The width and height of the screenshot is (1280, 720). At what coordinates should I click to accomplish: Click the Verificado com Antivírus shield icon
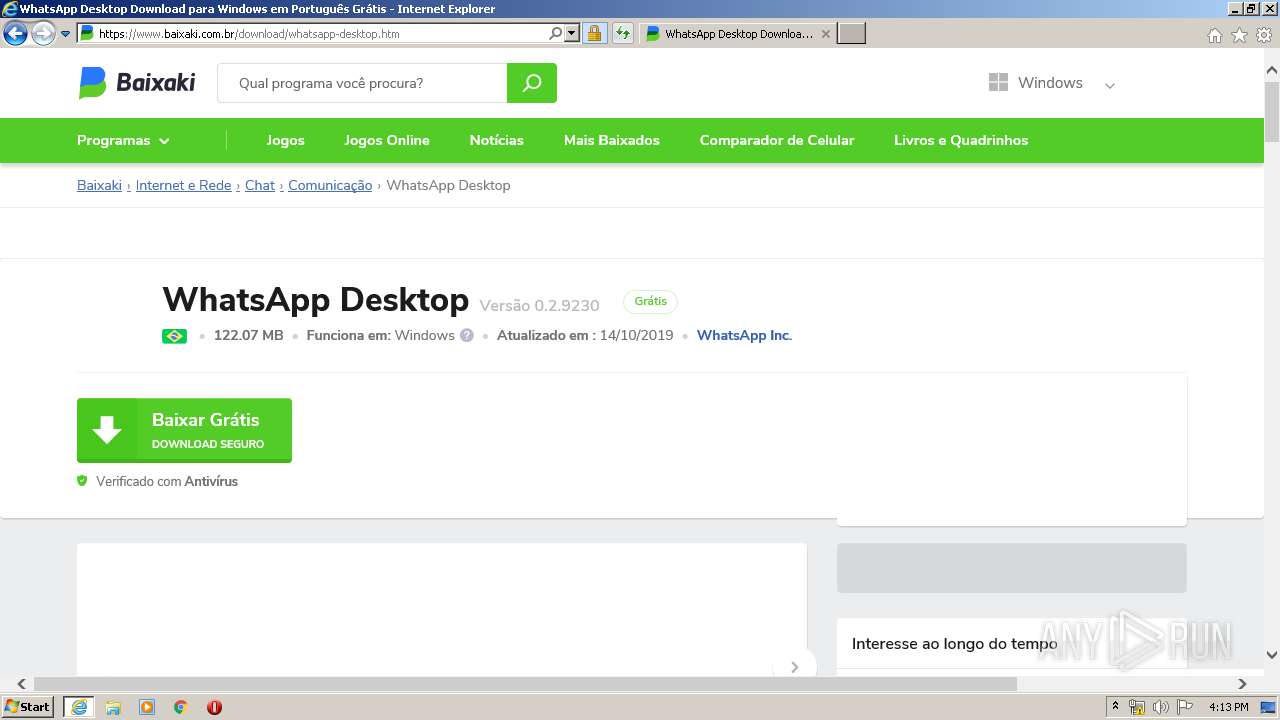(82, 481)
